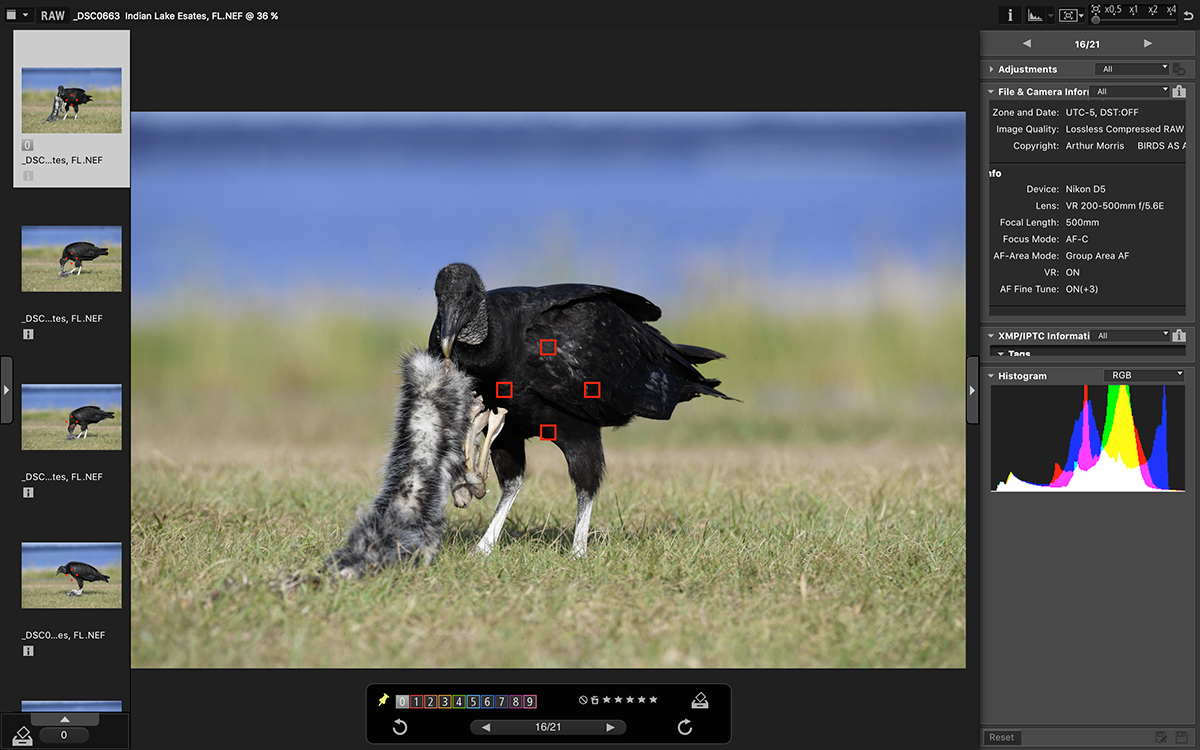
Task: Set zoom to x4
Action: pos(1171,9)
